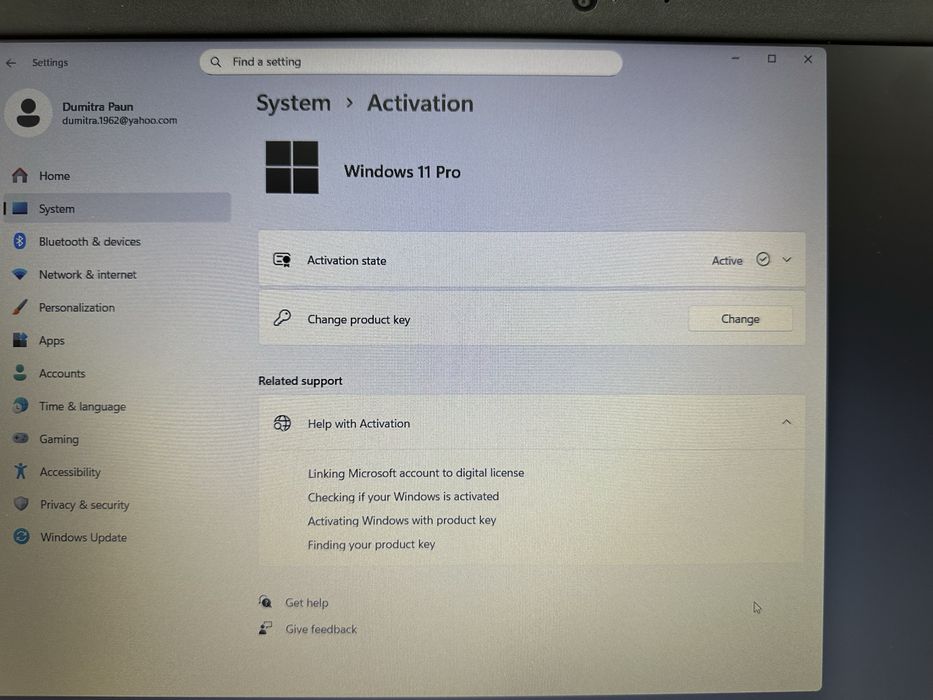
Task: Open Privacy & security settings
Action: (x=117, y=504)
